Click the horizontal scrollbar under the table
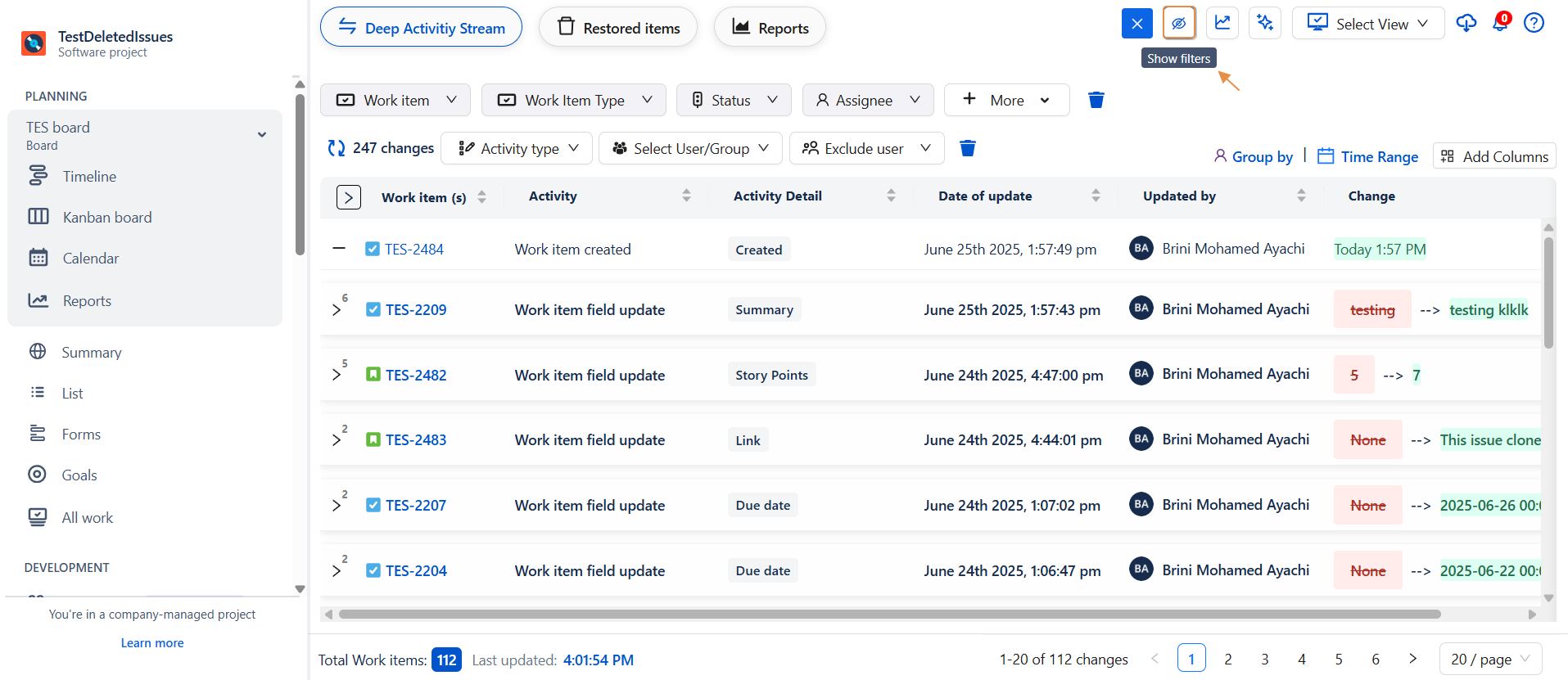 pos(888,614)
